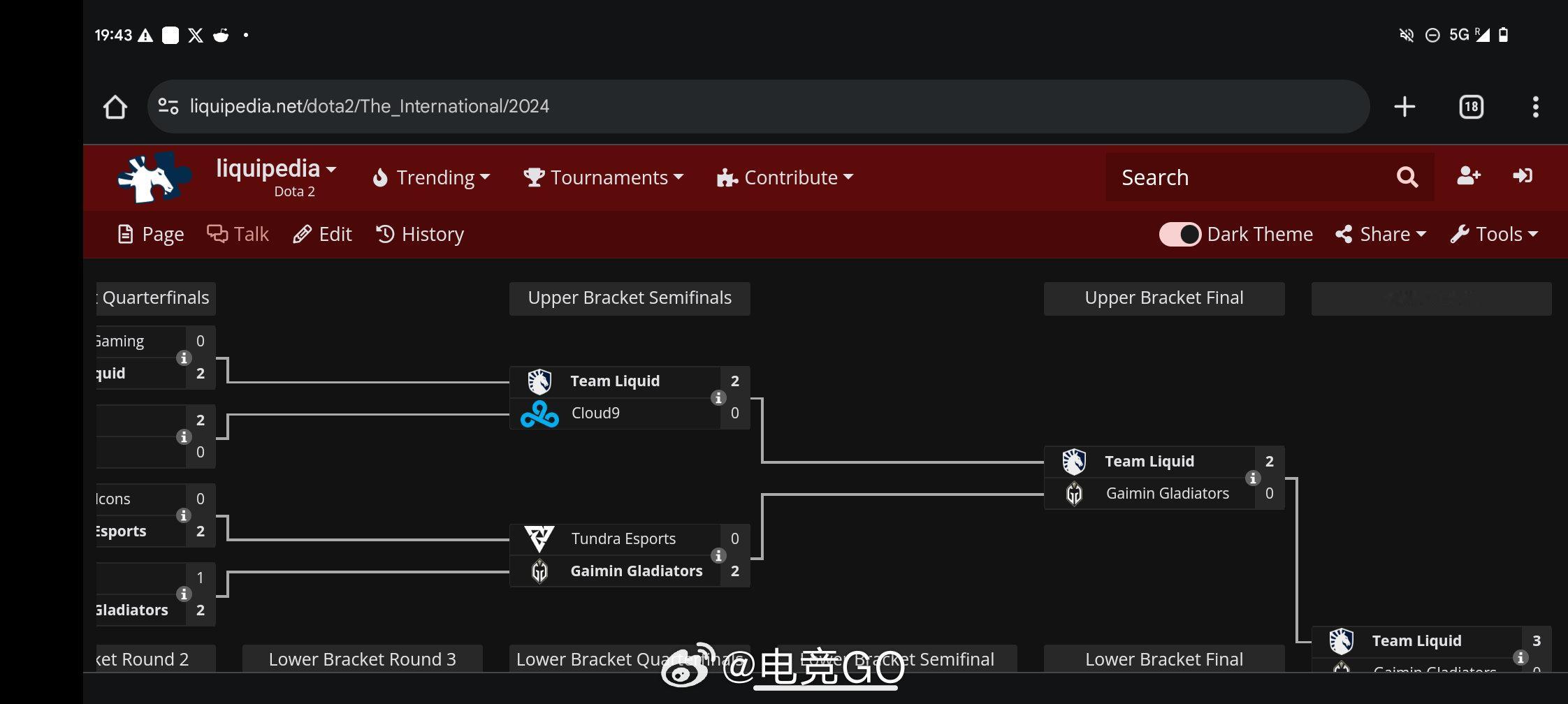1568x704 pixels.
Task: Click Team Liquid in the Grand Final
Action: pos(1416,641)
